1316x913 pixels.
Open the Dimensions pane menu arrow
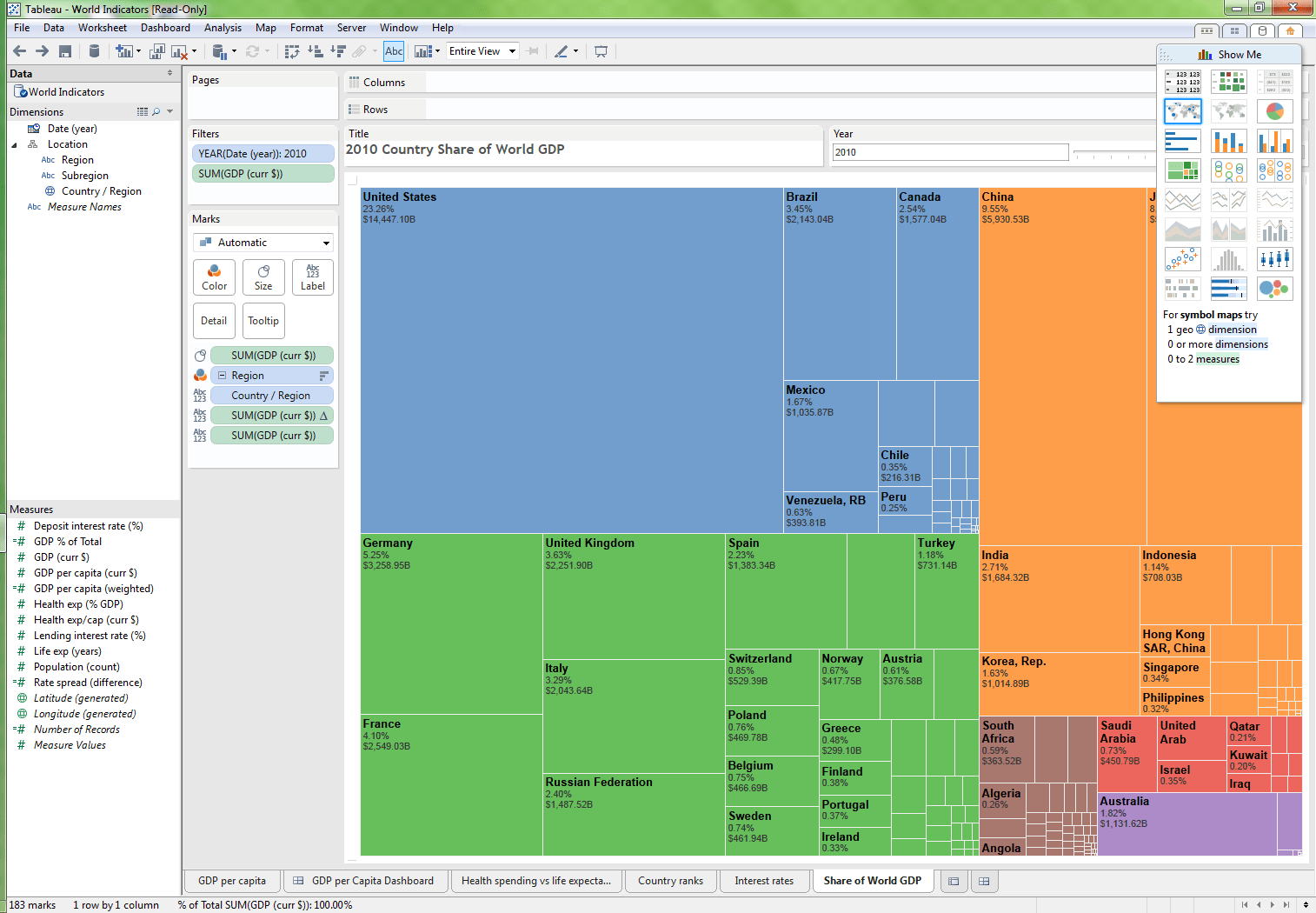coord(170,112)
